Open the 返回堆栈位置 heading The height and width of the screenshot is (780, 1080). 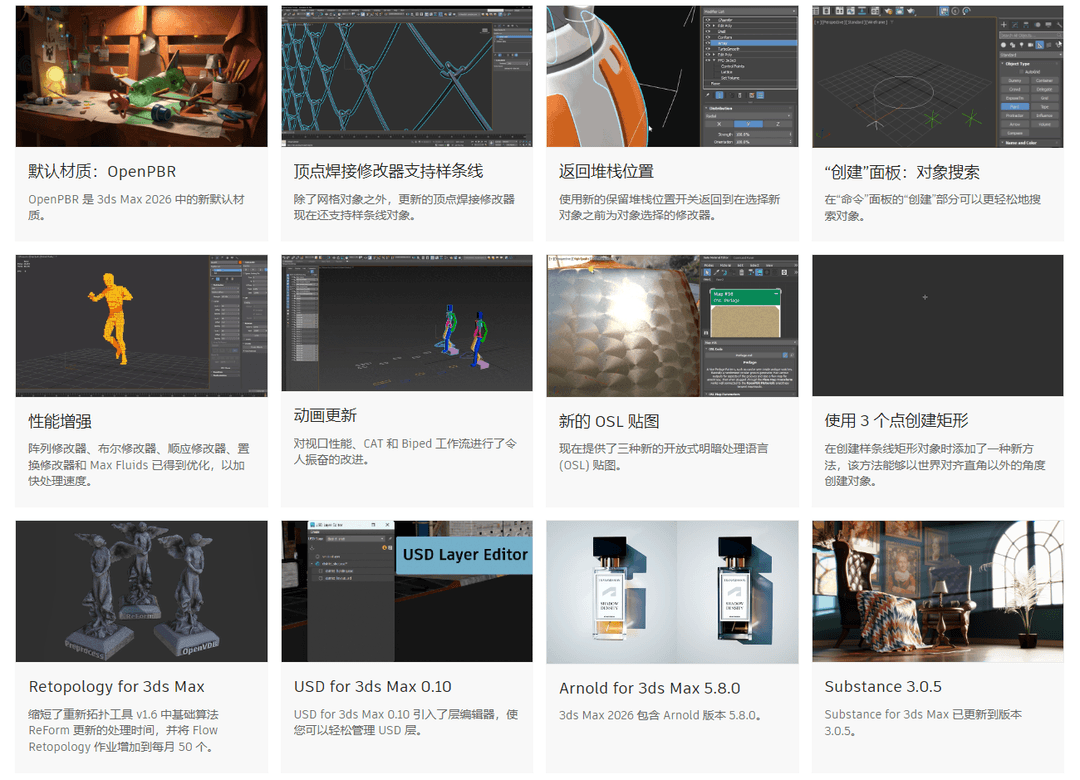(606, 171)
